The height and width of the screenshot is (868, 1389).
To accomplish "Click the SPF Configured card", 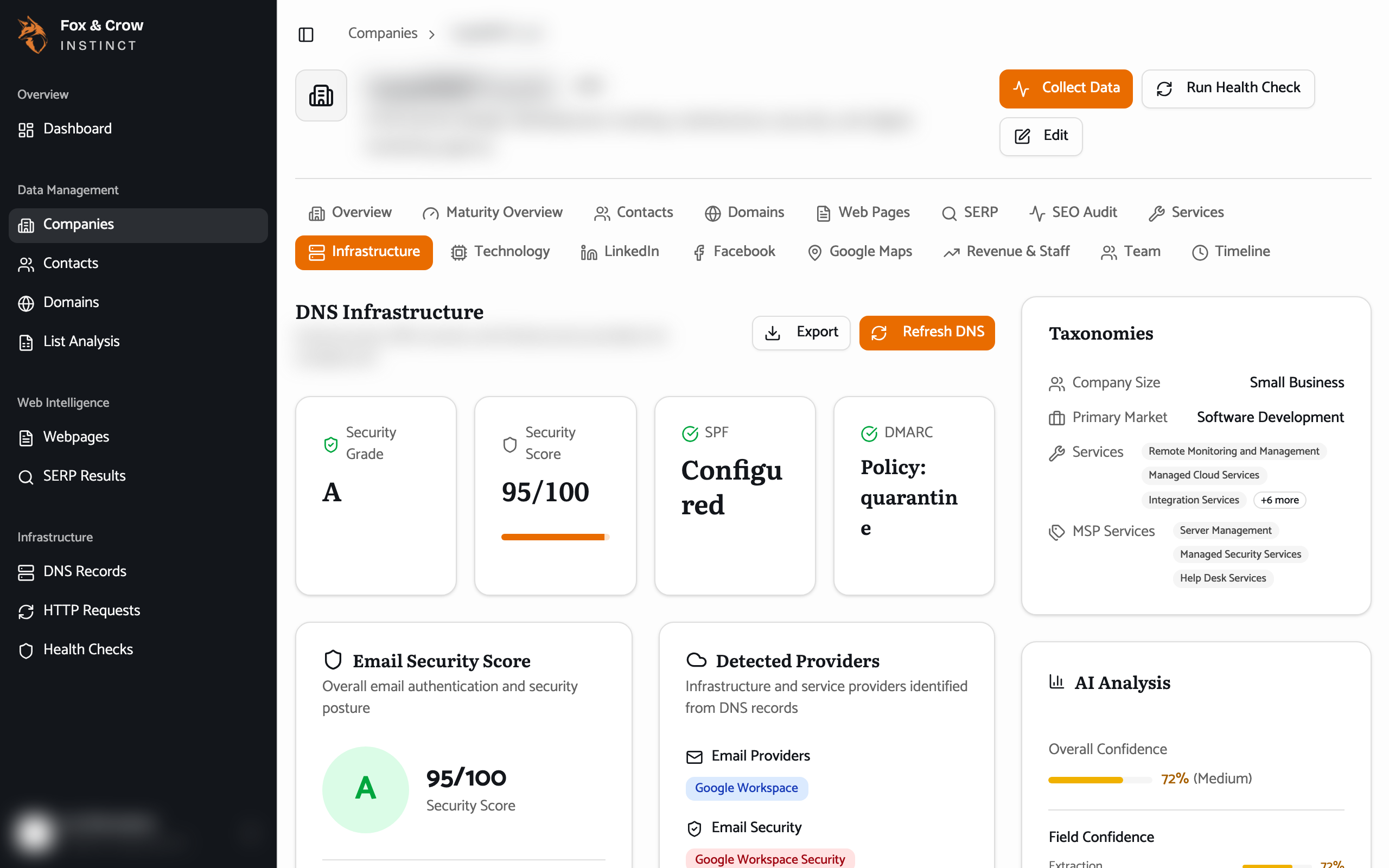I will [735, 496].
